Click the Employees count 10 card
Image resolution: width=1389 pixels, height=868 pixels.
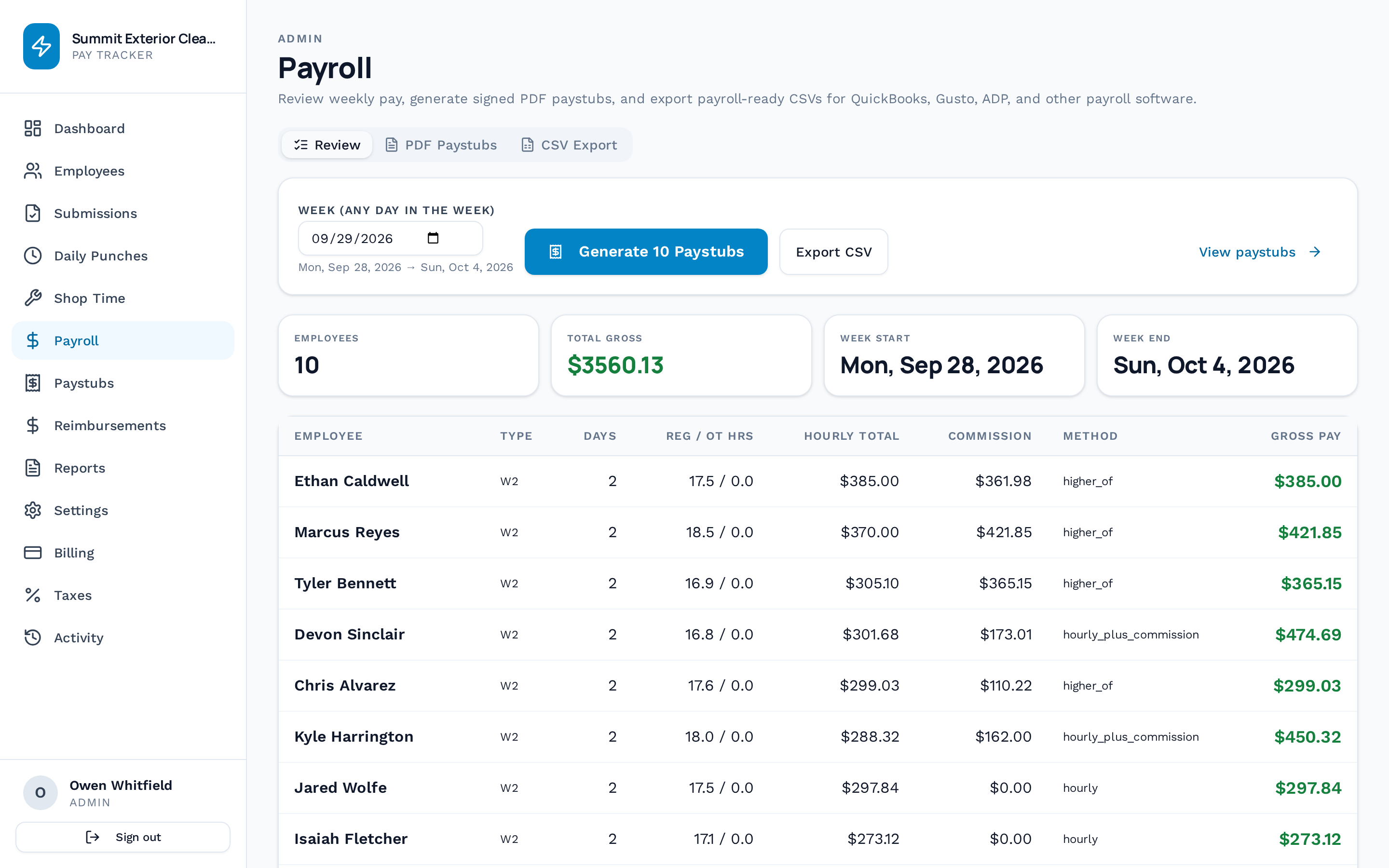pos(408,355)
